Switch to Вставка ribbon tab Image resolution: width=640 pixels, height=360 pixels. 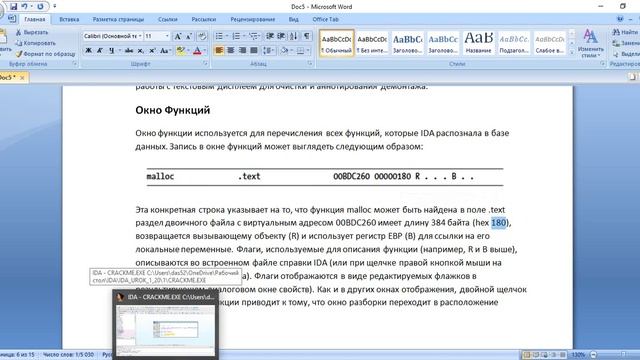[69, 19]
